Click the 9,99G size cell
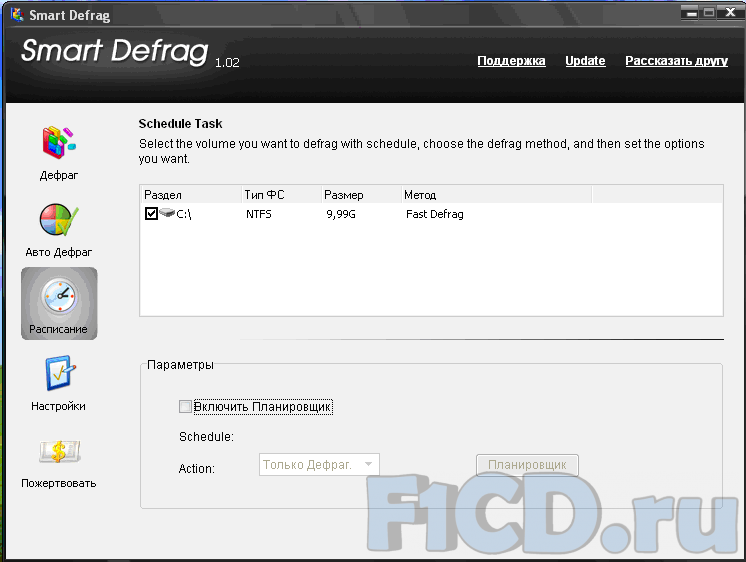This screenshot has height=562, width=746. 341,214
